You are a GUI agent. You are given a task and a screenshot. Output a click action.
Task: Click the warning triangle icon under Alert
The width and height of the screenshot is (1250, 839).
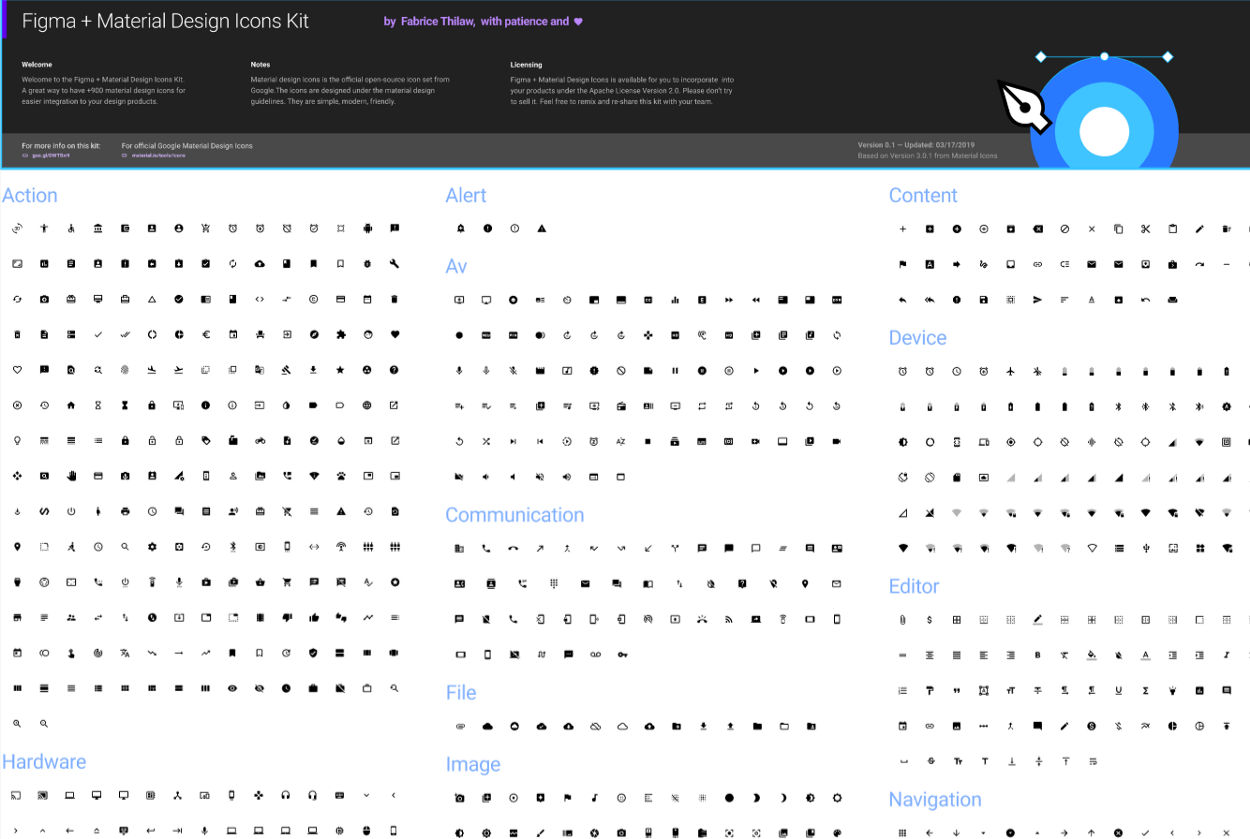(x=541, y=228)
